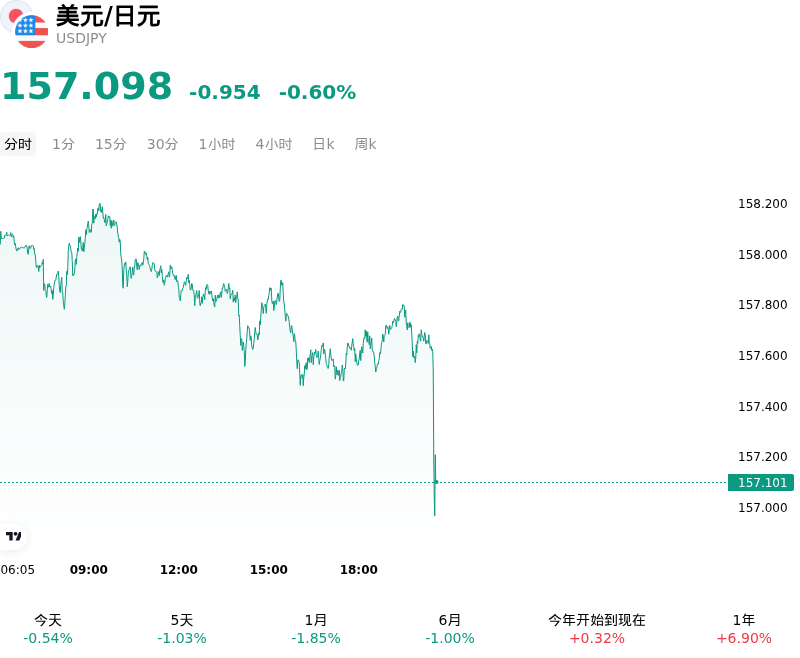This screenshot has height=658, width=800.
Task: Switch to the 15分 chart interval
Action: (111, 144)
